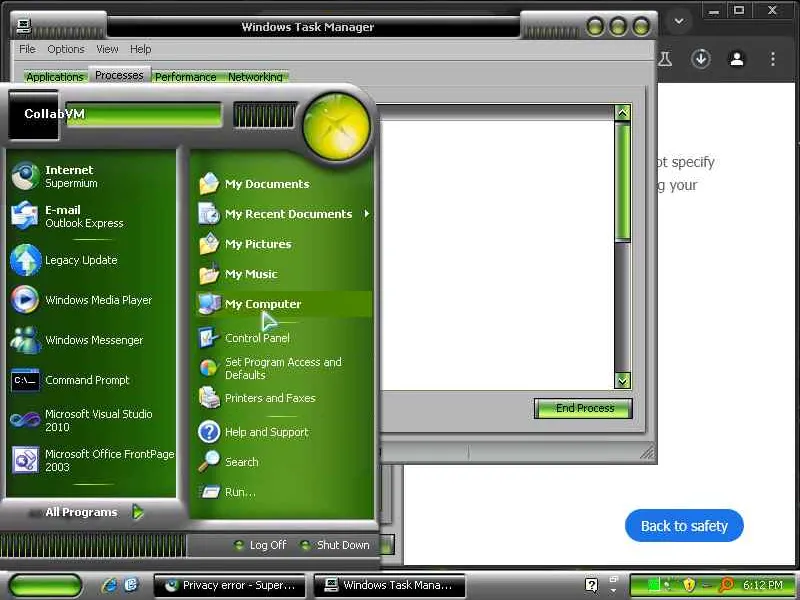The height and width of the screenshot is (600, 800).
Task: Click the green Start button on taskbar
Action: pyautogui.click(x=45, y=585)
